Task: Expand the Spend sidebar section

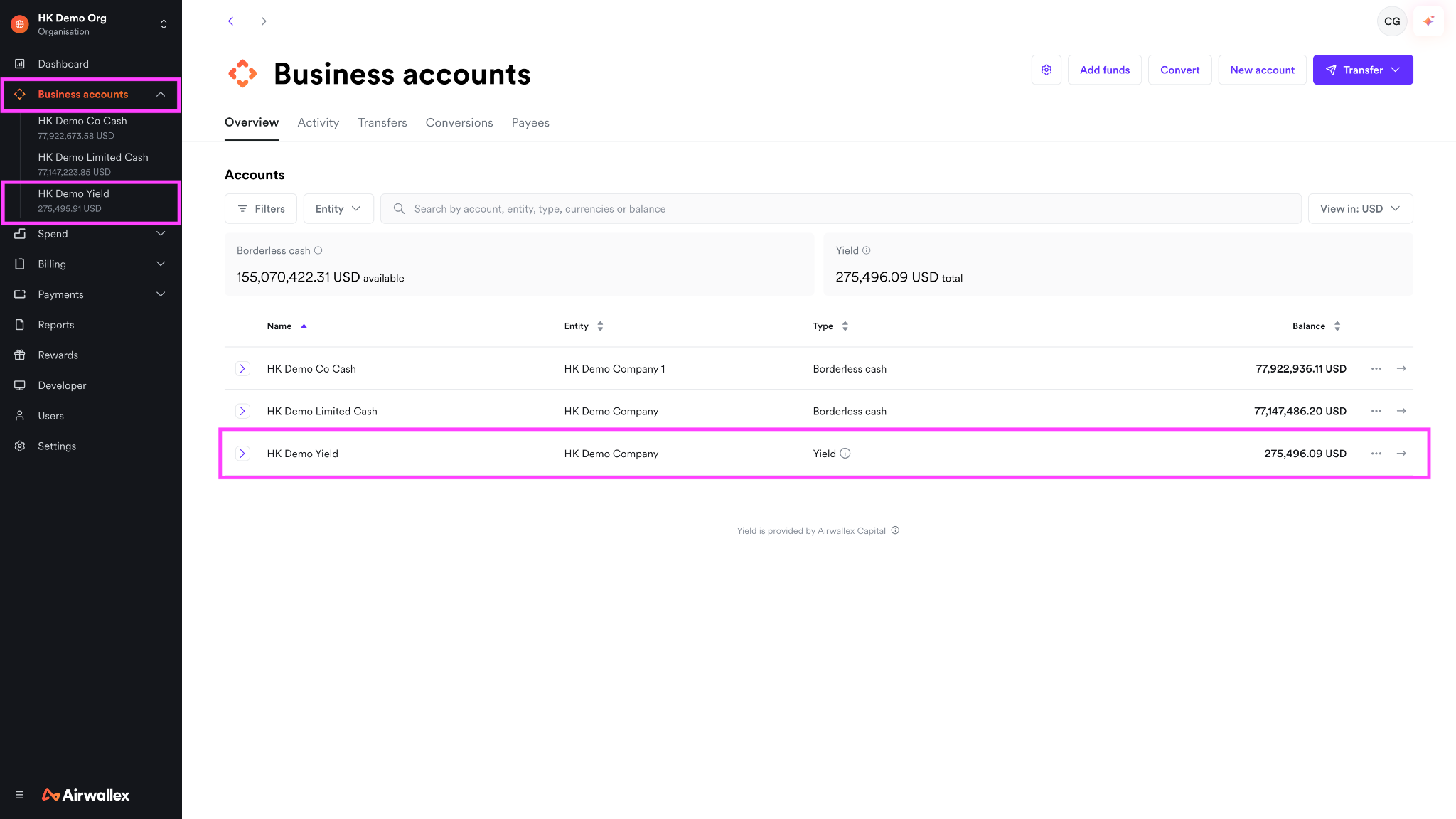Action: [x=161, y=234]
